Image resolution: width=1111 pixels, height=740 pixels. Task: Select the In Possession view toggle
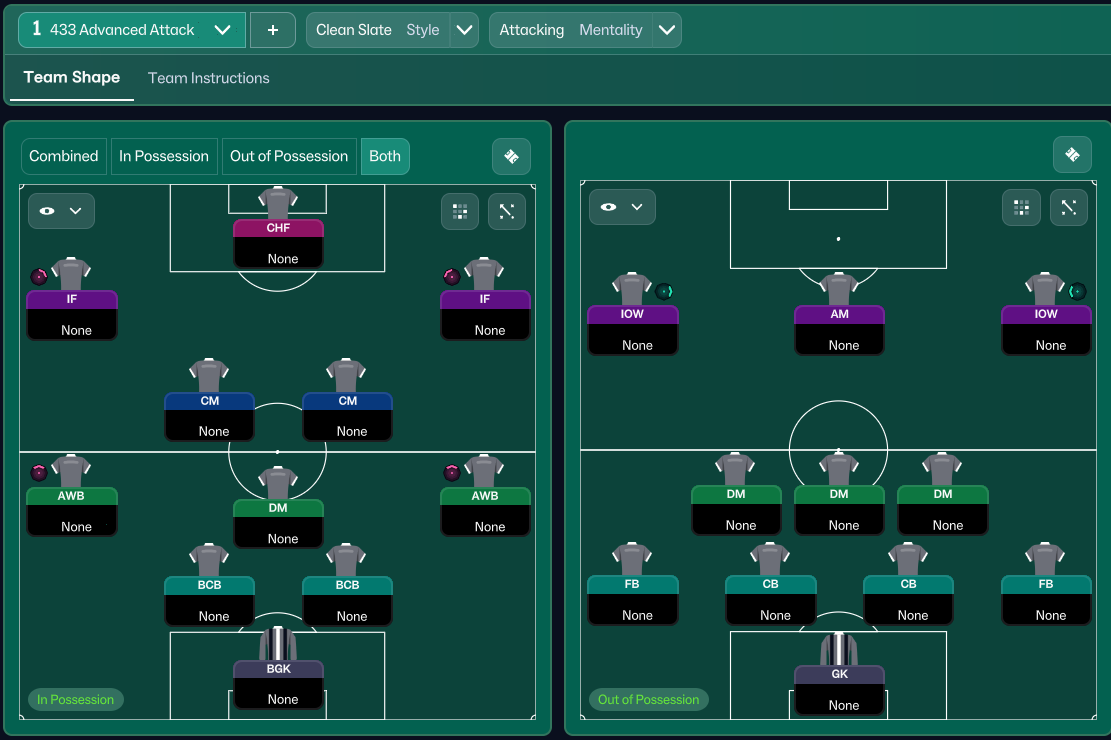164,156
